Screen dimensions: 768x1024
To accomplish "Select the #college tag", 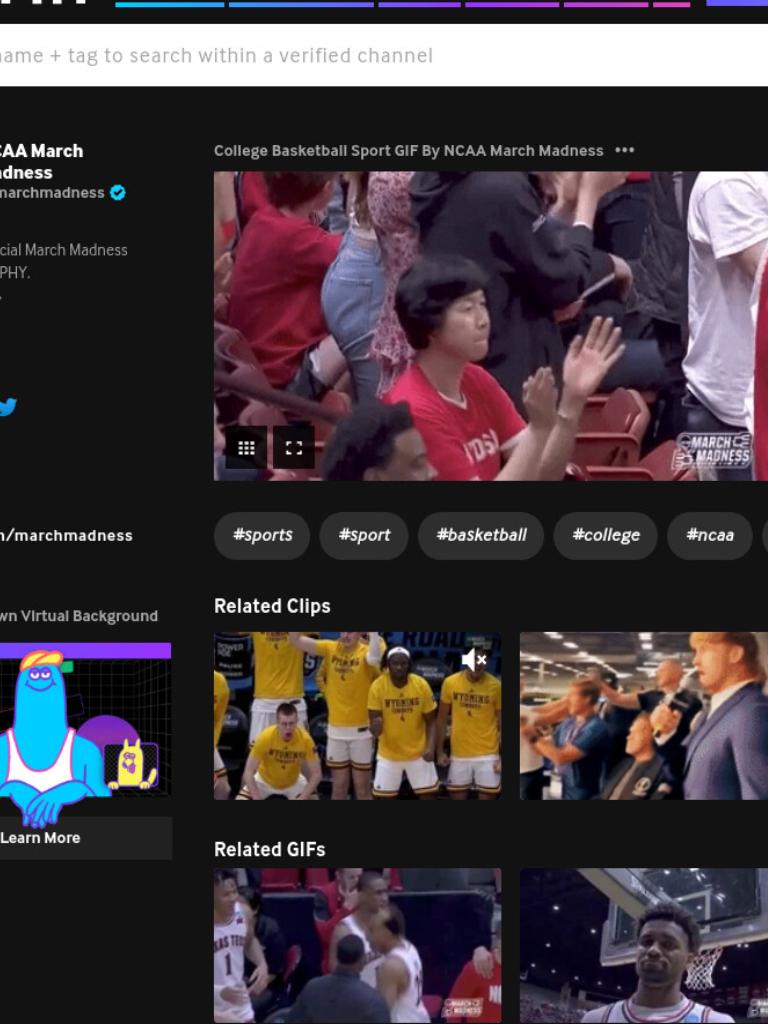I will coord(605,536).
